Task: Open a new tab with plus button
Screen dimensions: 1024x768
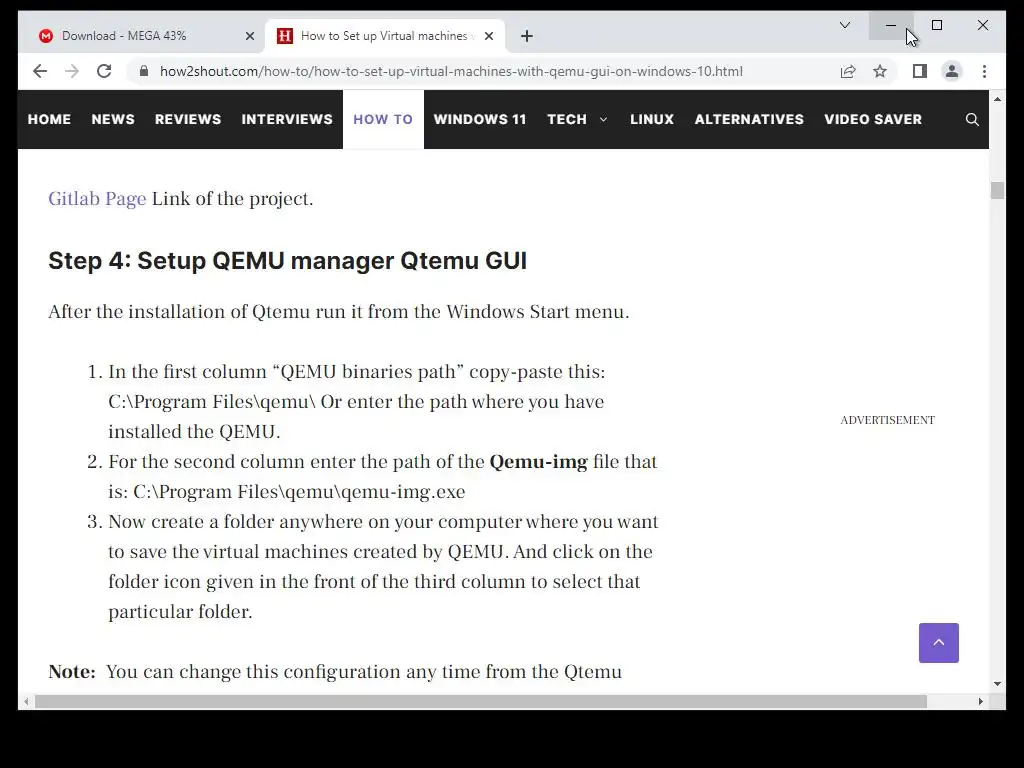Action: coord(527,36)
